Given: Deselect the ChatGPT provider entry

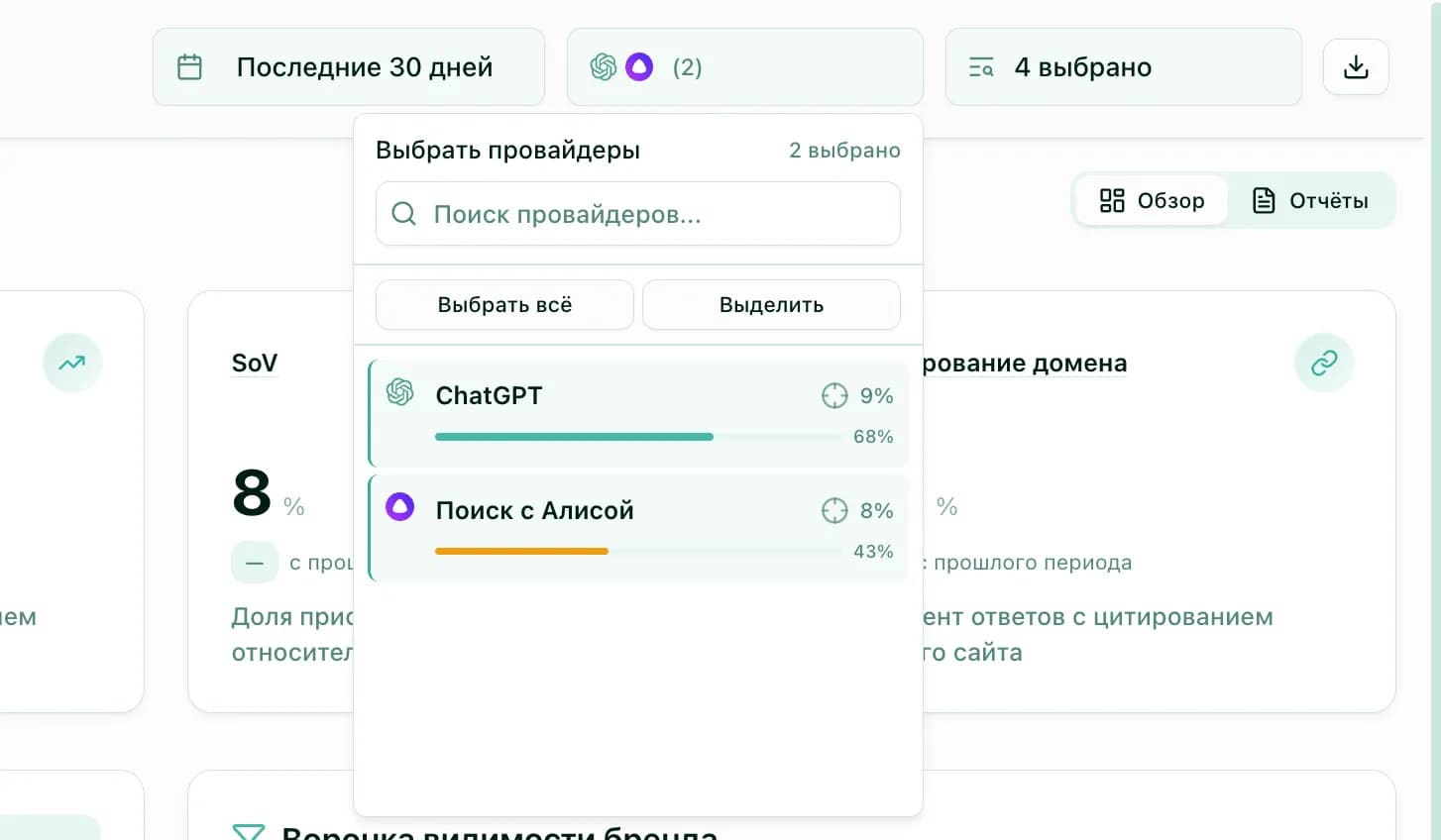Looking at the screenshot, I should click(638, 413).
